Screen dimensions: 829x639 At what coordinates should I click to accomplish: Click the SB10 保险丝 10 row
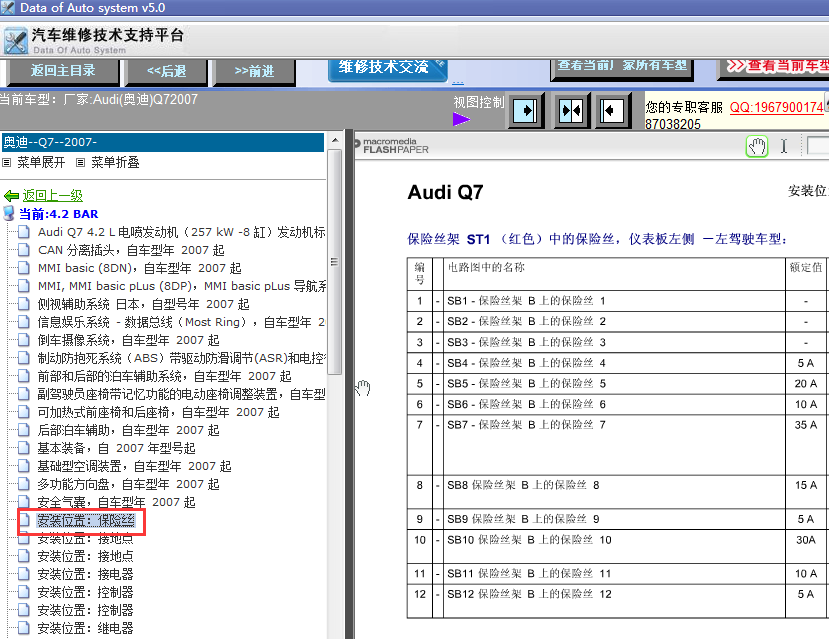(x=529, y=540)
